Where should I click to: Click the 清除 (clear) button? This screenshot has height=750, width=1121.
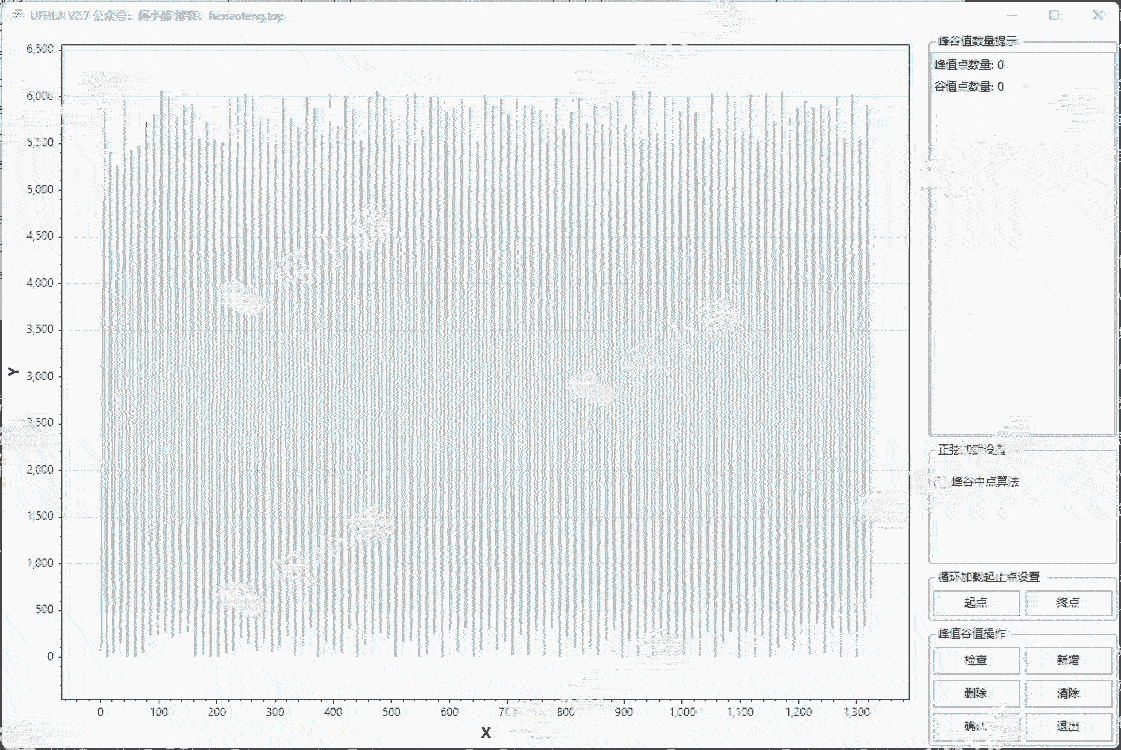pos(1069,693)
